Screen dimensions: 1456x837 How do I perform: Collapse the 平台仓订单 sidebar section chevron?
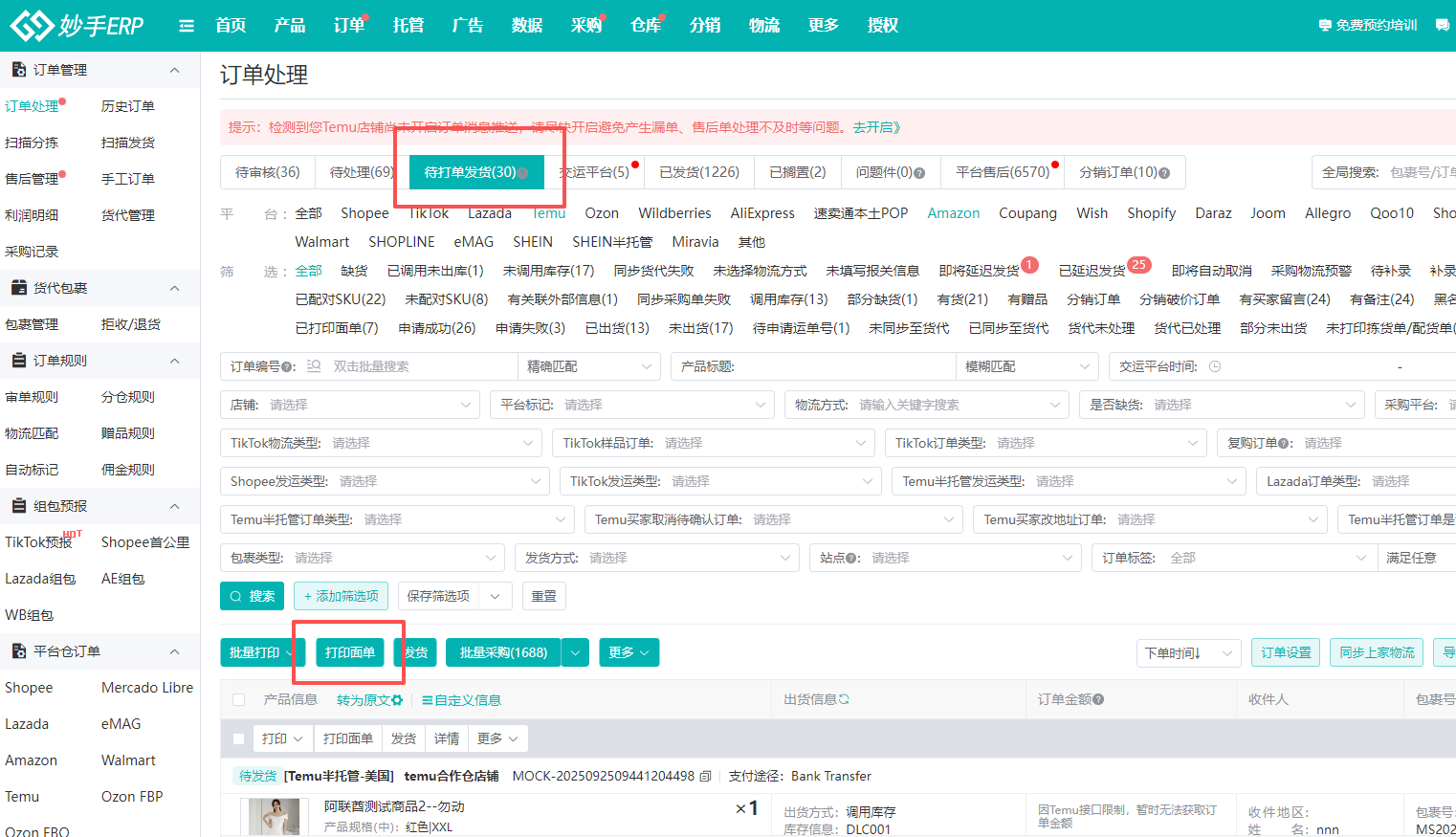174,651
